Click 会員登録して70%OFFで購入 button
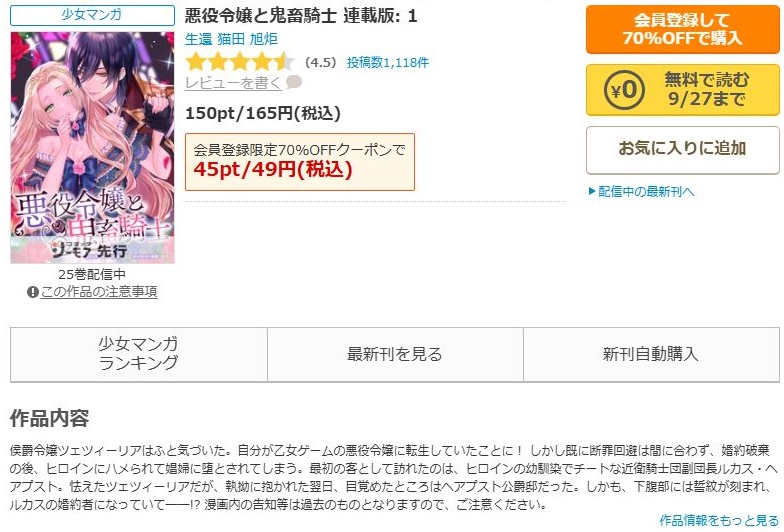This screenshot has width=784, height=532. pos(682,30)
